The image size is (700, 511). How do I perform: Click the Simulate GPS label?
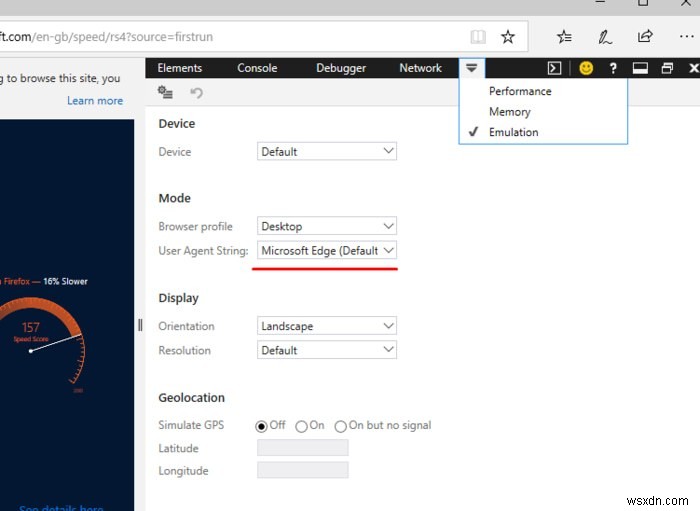pyautogui.click(x=191, y=425)
